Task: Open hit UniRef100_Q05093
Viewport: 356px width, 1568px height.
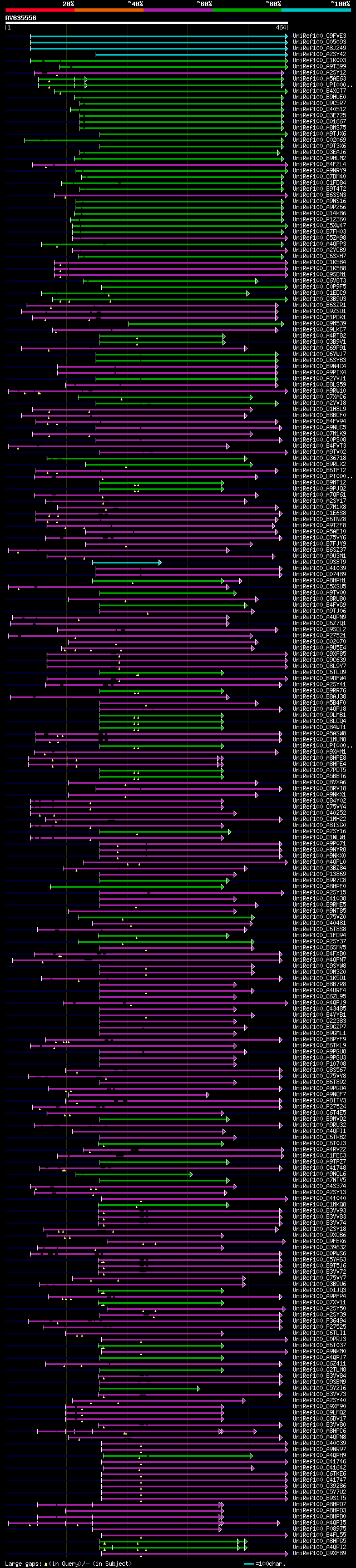Action: coord(319,42)
